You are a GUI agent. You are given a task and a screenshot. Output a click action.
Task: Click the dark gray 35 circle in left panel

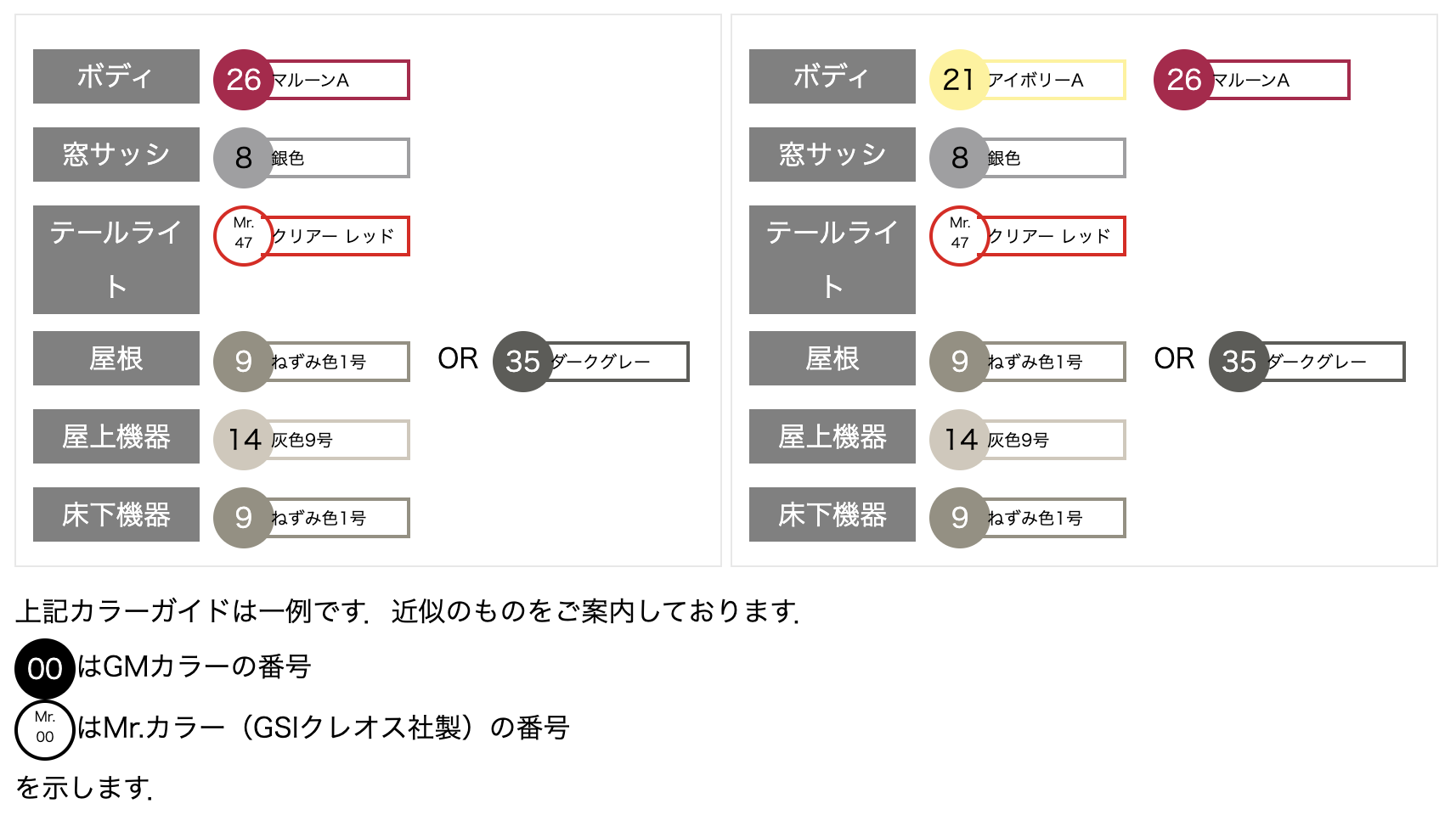click(x=522, y=362)
